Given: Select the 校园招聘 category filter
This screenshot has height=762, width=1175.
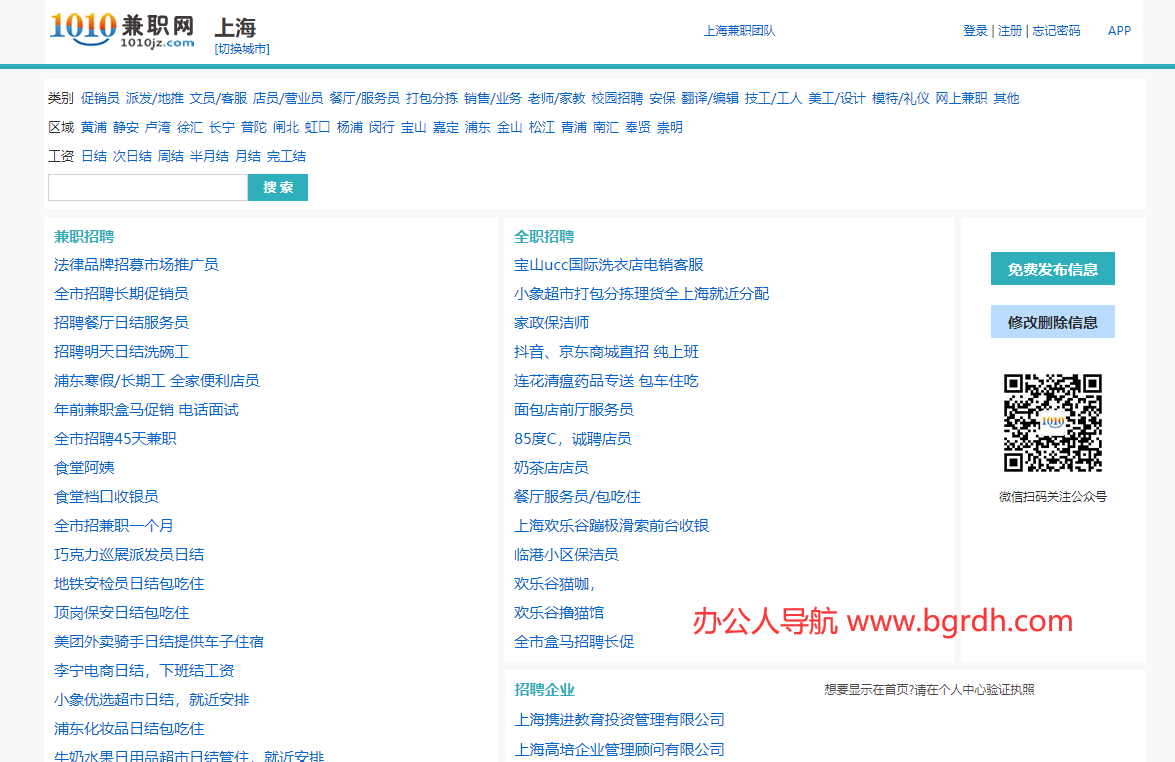Looking at the screenshot, I should (x=617, y=98).
